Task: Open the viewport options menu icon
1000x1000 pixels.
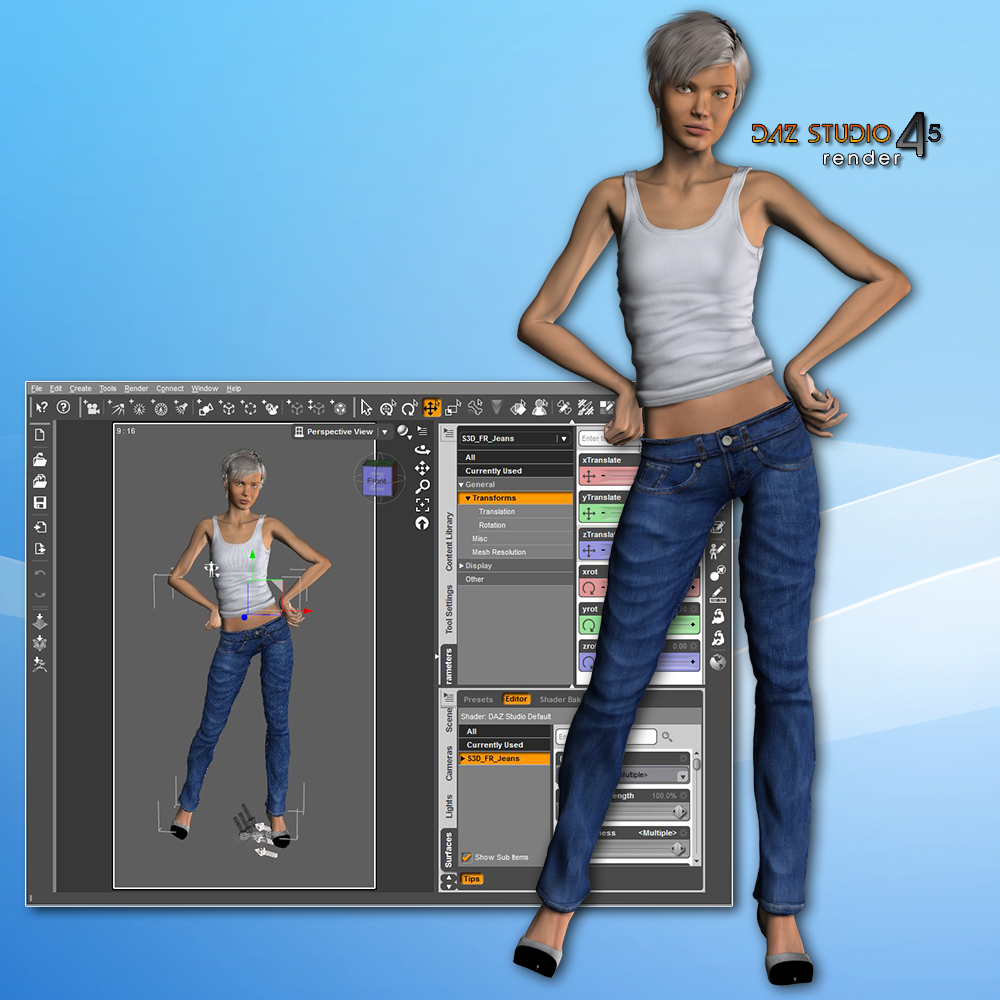Action: point(422,431)
